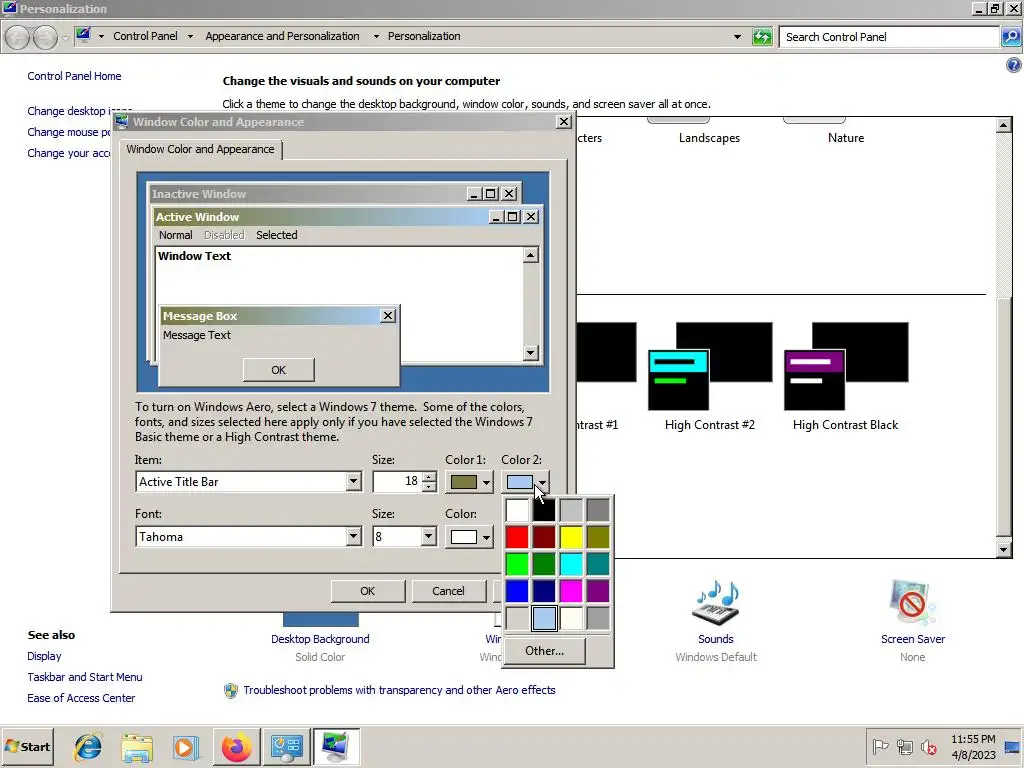The height and width of the screenshot is (768, 1024).
Task: Click the Control Panel icon in address bar
Action: click(x=83, y=35)
